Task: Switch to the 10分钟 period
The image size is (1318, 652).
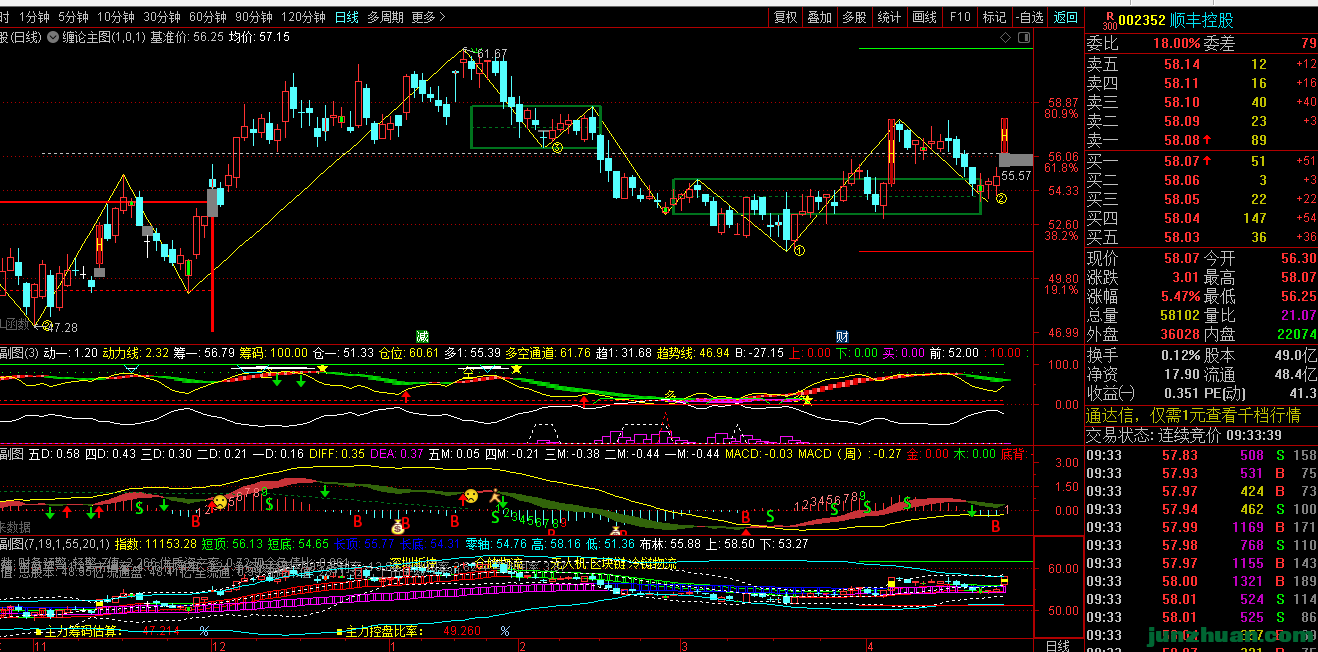Action: pos(116,17)
